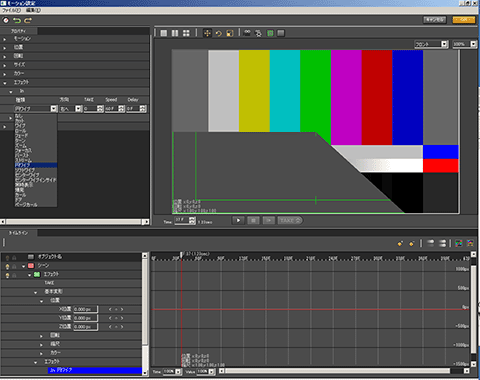Click the second keyframe icon in timeline toolbar
Viewport: 480px width, 380px height.
pyautogui.click(x=411, y=244)
